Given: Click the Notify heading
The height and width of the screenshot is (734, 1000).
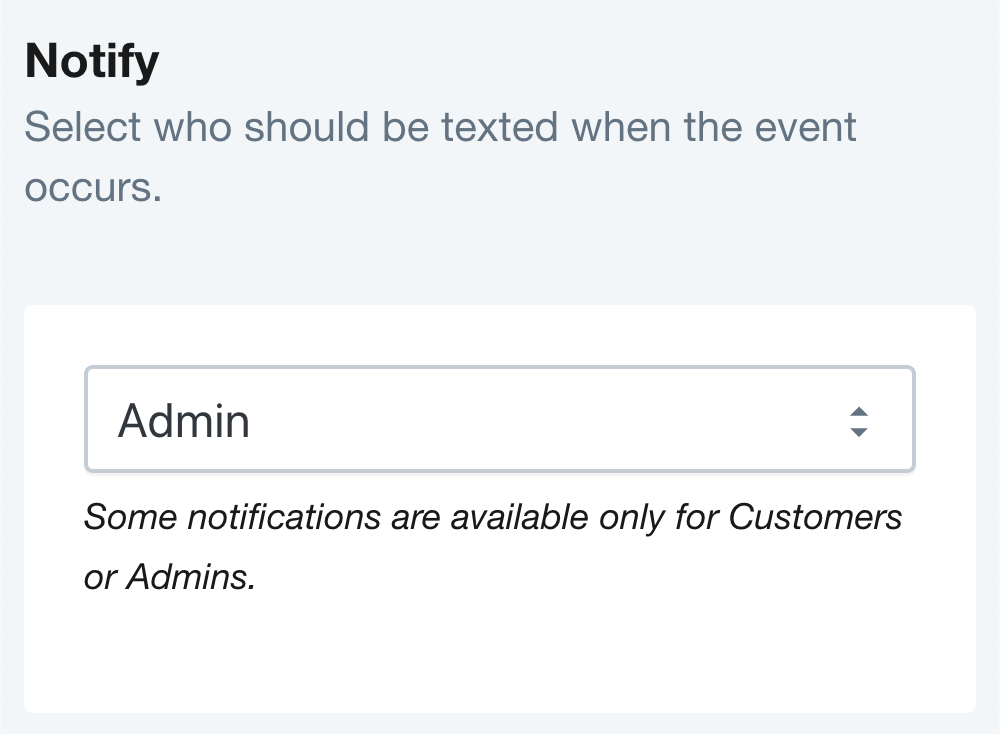Looking at the screenshot, I should click(92, 62).
